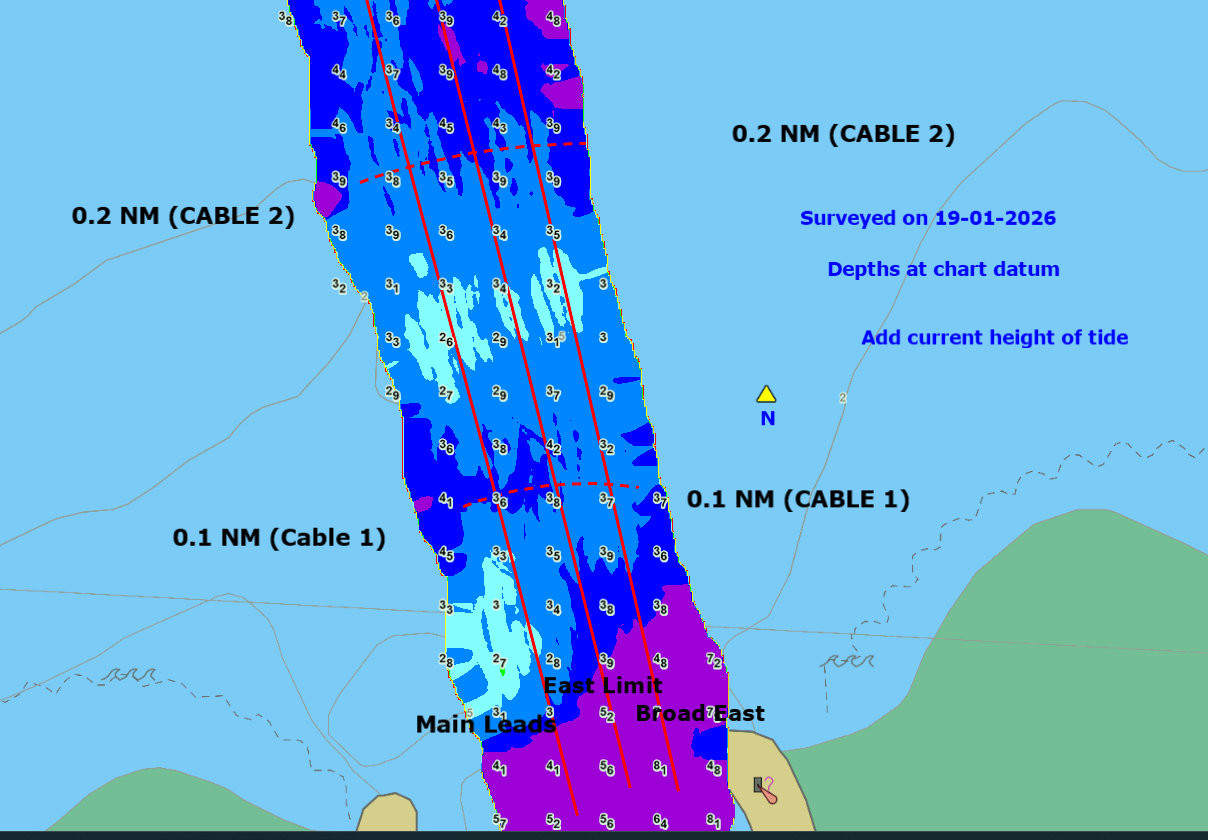Click the wave symbol right of the channel

pyautogui.click(x=848, y=661)
